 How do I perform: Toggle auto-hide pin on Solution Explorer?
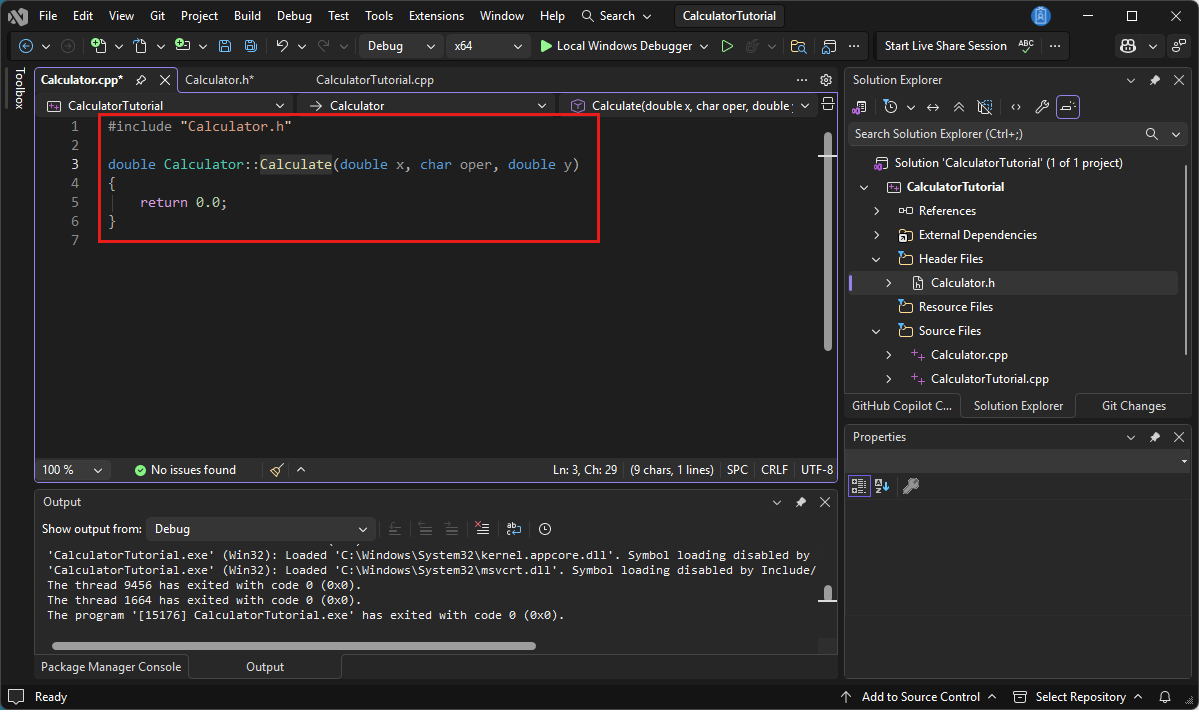pos(1155,79)
